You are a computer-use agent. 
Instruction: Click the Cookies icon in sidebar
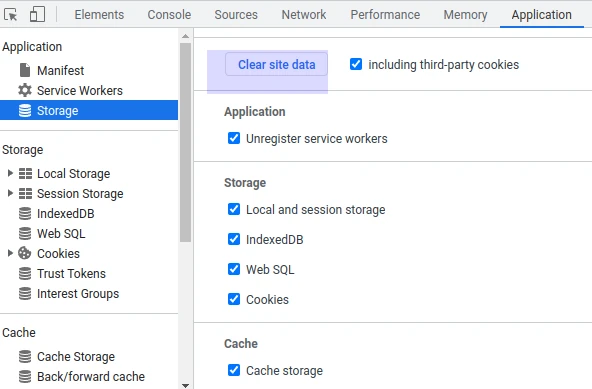pos(25,253)
